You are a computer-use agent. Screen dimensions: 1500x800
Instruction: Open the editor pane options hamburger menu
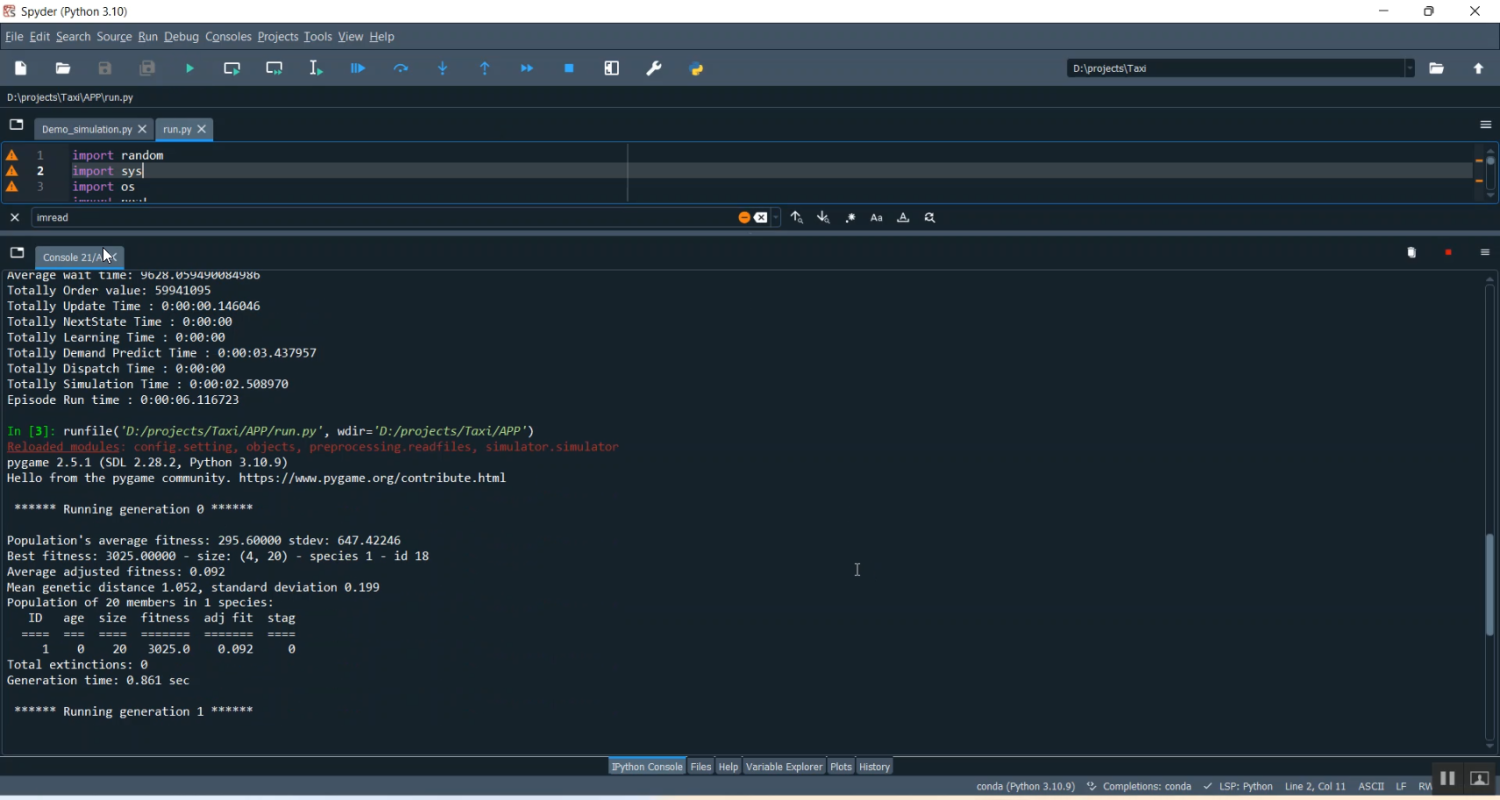[x=1485, y=125]
